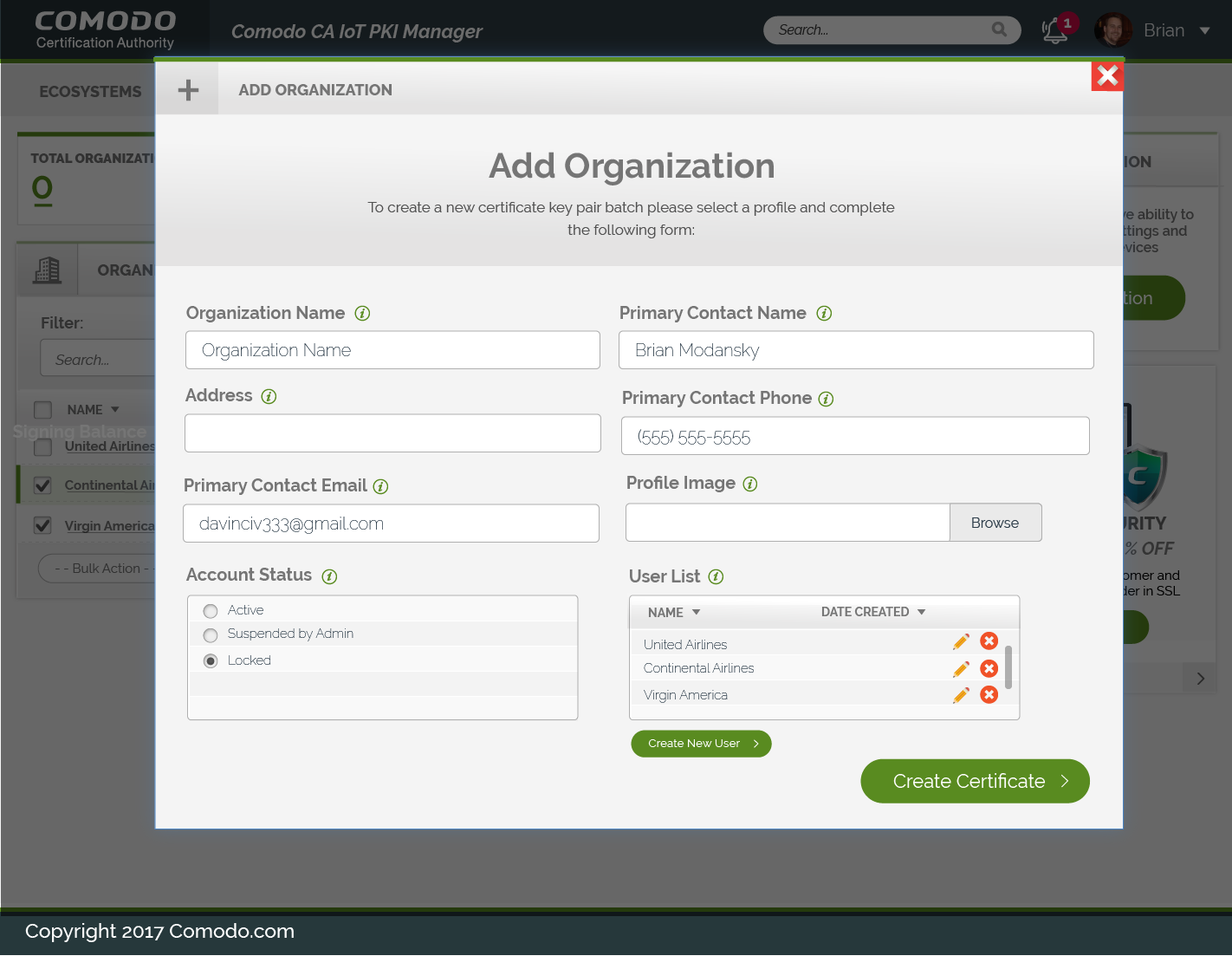Image resolution: width=1232 pixels, height=956 pixels.
Task: Click the user list vertical scrollbar
Action: (x=1008, y=667)
